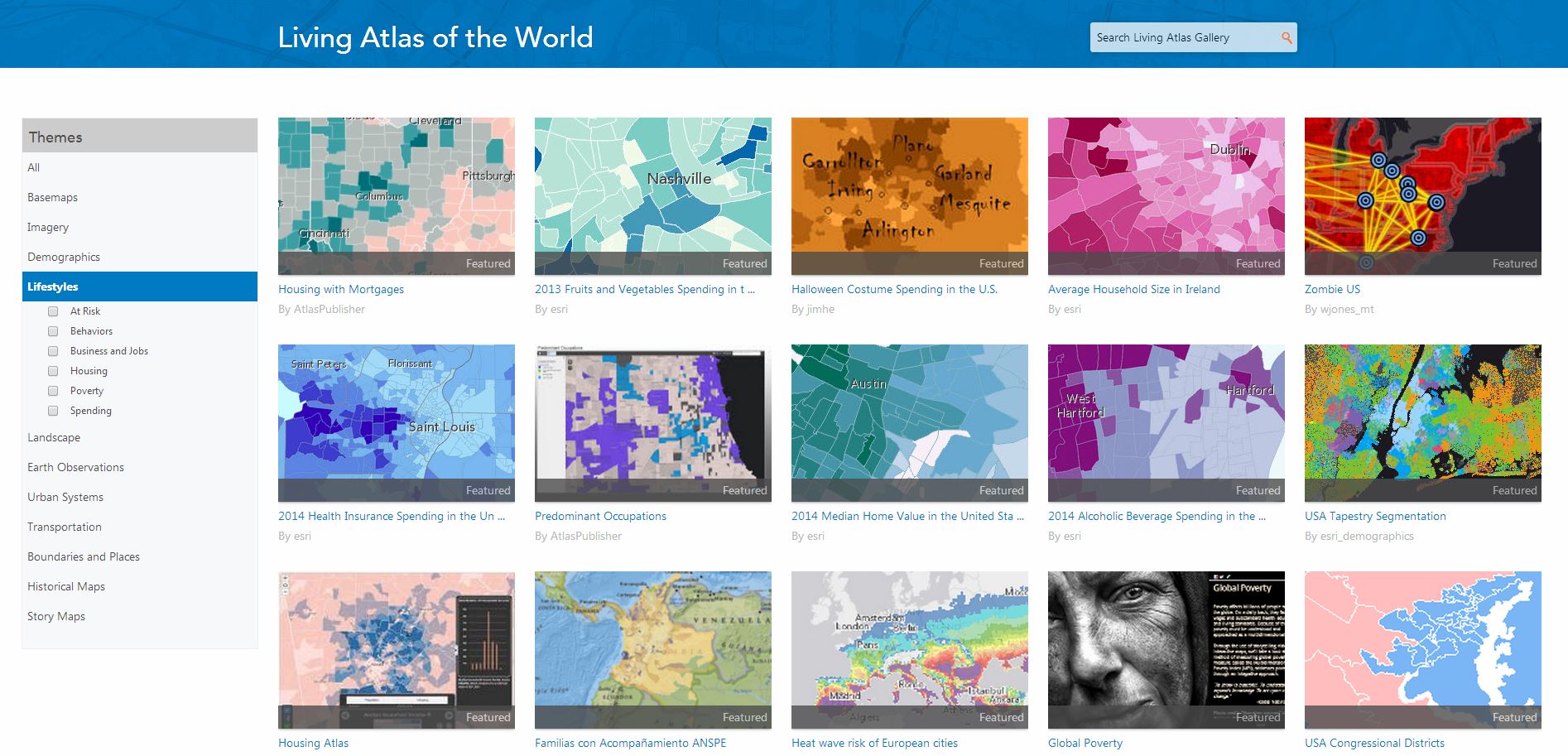Open 2014 Median Home Value link
This screenshot has width=1568, height=756.
click(907, 516)
